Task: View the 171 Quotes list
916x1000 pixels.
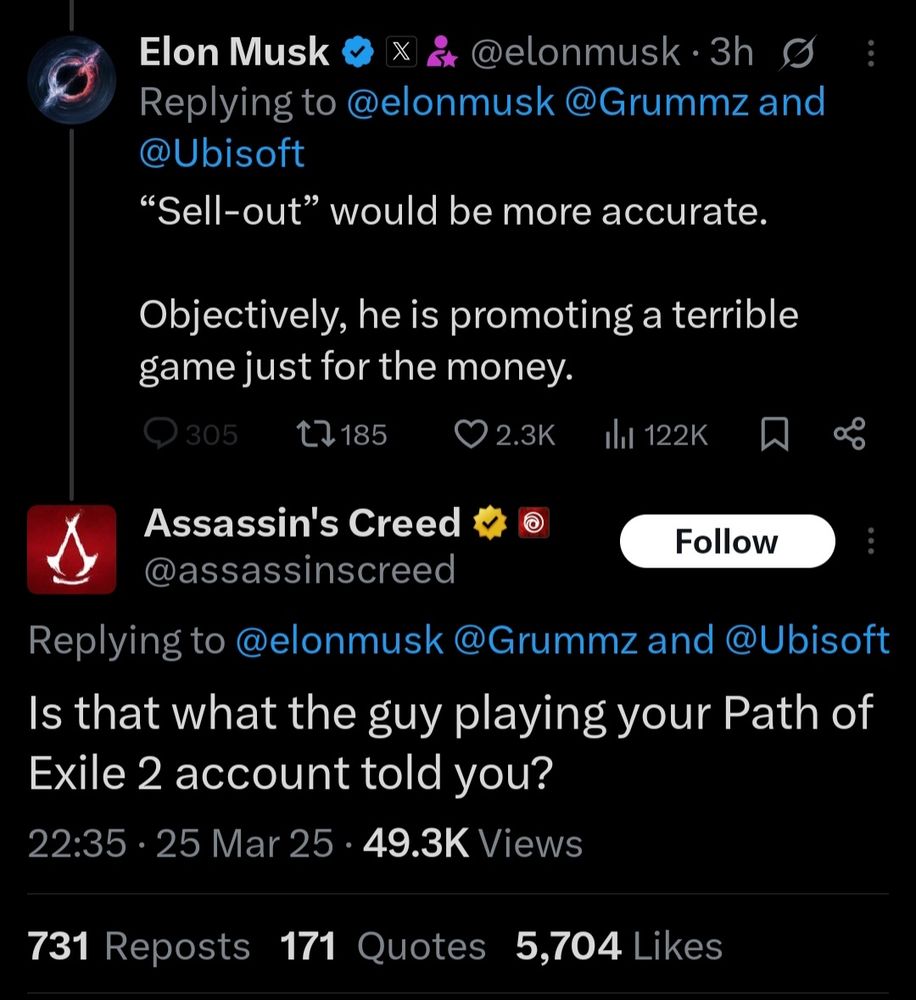Action: pyautogui.click(x=383, y=946)
